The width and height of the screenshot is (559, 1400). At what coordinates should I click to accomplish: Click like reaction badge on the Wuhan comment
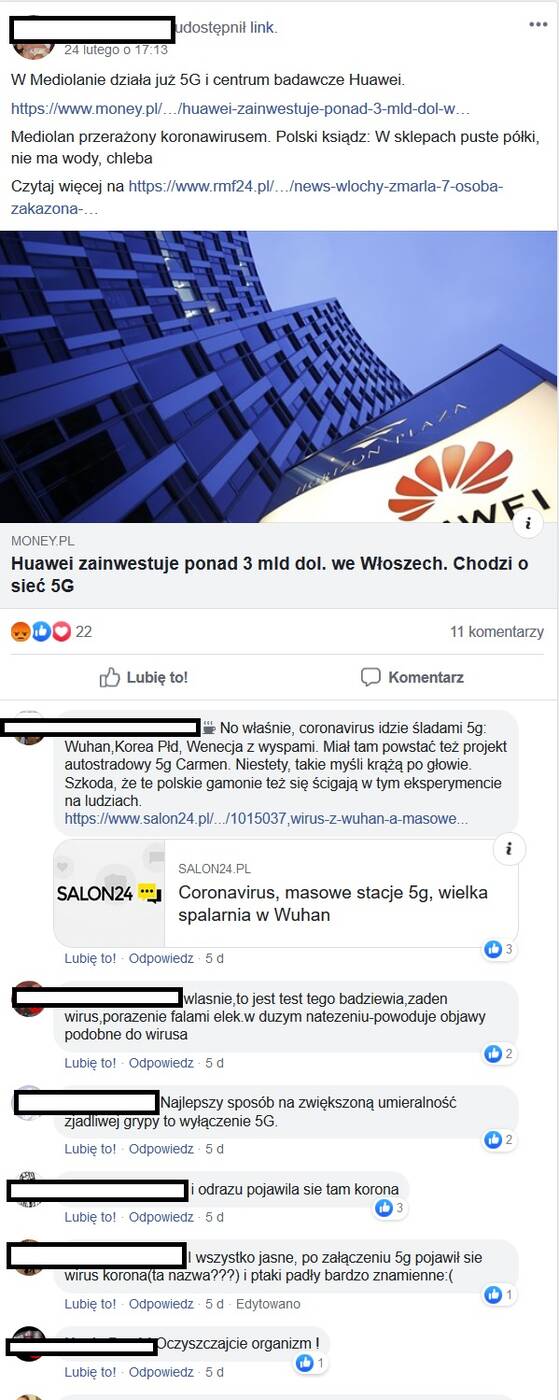(x=498, y=949)
